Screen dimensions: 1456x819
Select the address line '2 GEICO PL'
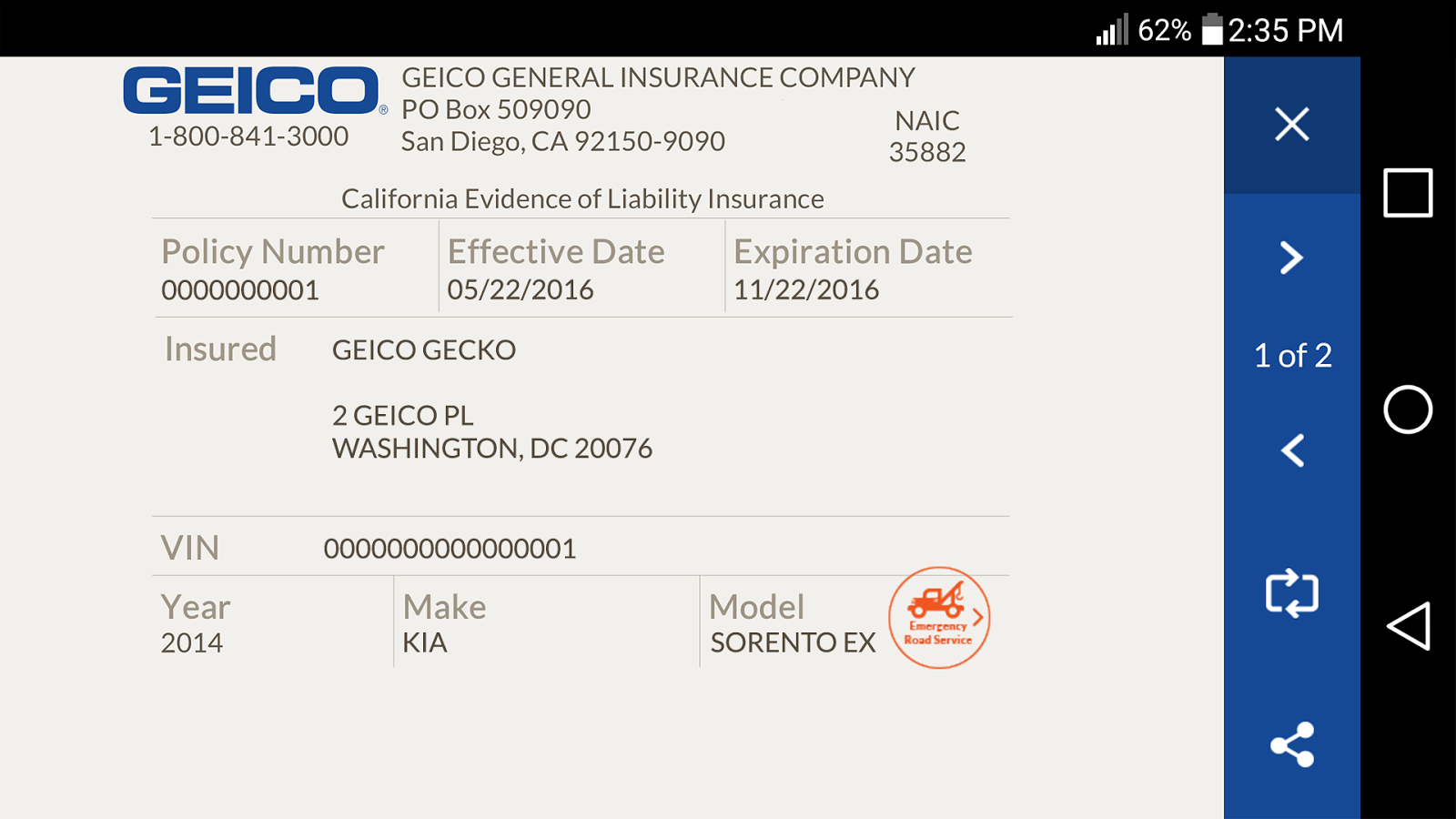coord(403,416)
